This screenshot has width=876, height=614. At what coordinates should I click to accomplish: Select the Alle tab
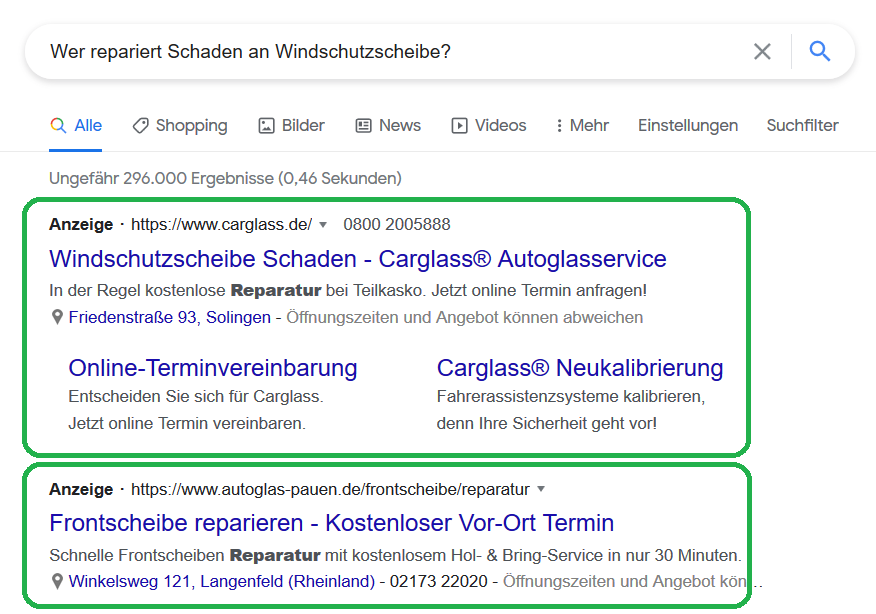(x=75, y=126)
